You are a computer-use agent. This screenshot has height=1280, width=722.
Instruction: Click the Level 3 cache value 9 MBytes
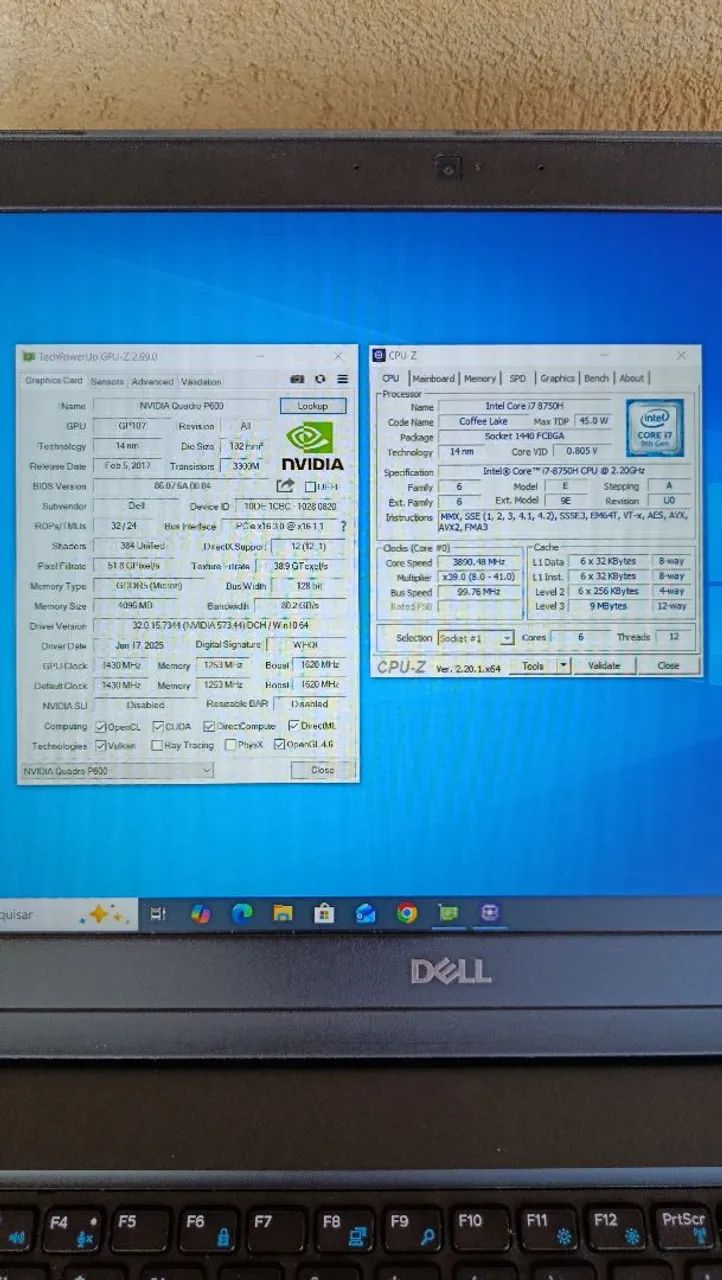pos(607,606)
